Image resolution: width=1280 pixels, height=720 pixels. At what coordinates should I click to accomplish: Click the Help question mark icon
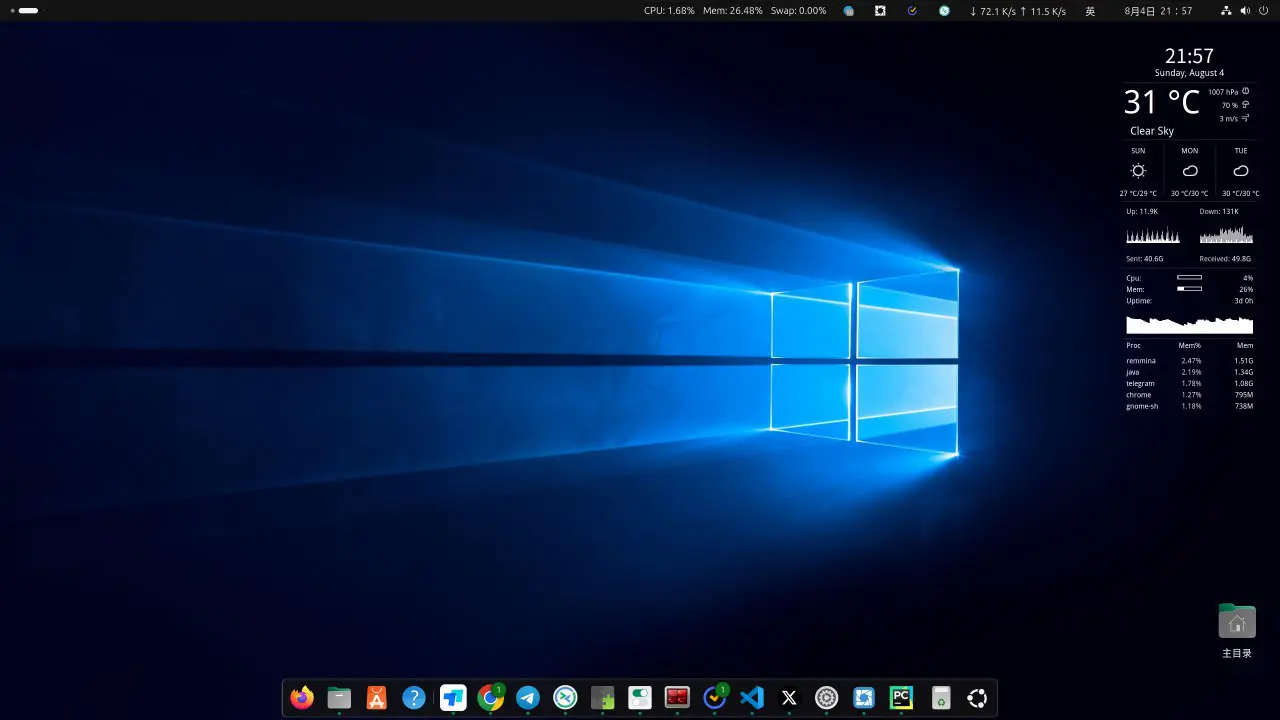pyautogui.click(x=414, y=698)
